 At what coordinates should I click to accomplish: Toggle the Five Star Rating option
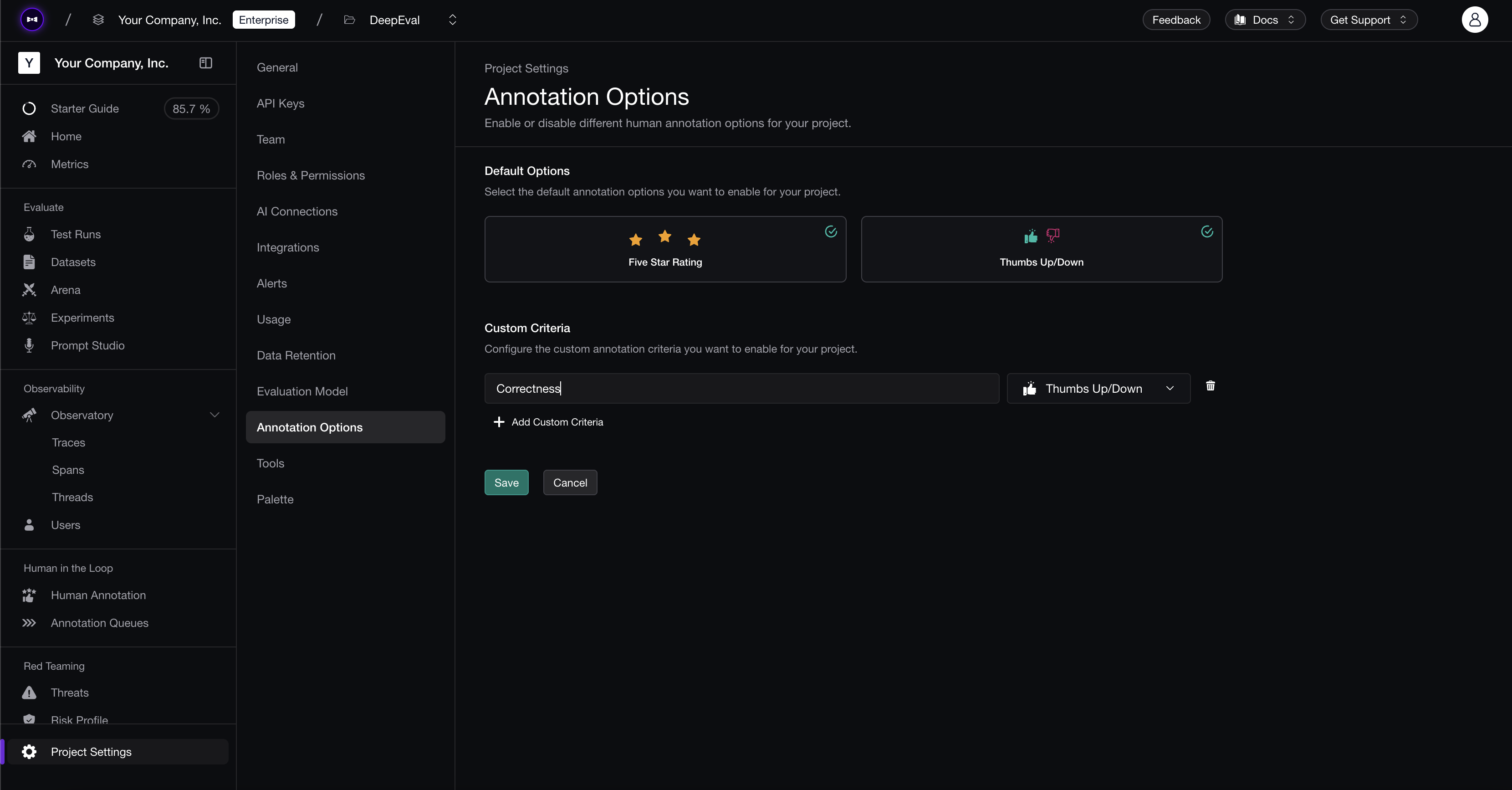click(x=664, y=249)
